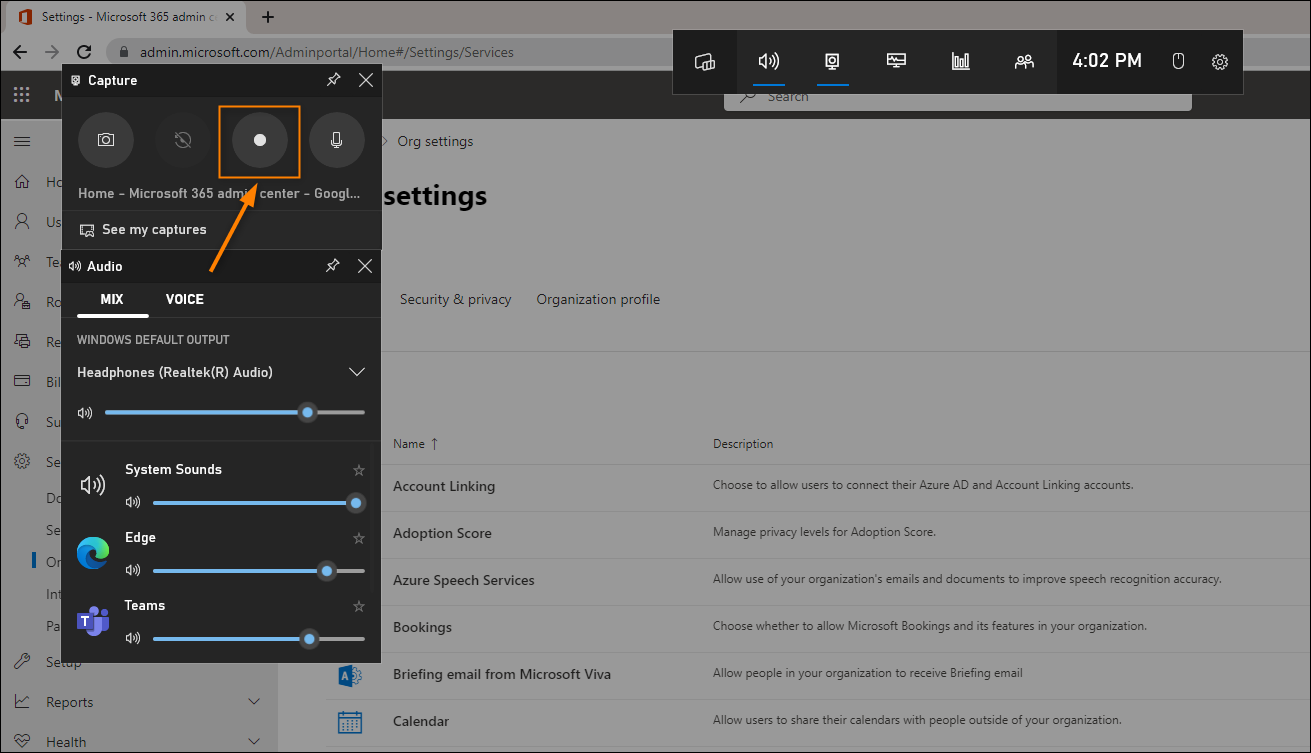
Task: Open Bookings settings
Action: click(422, 627)
